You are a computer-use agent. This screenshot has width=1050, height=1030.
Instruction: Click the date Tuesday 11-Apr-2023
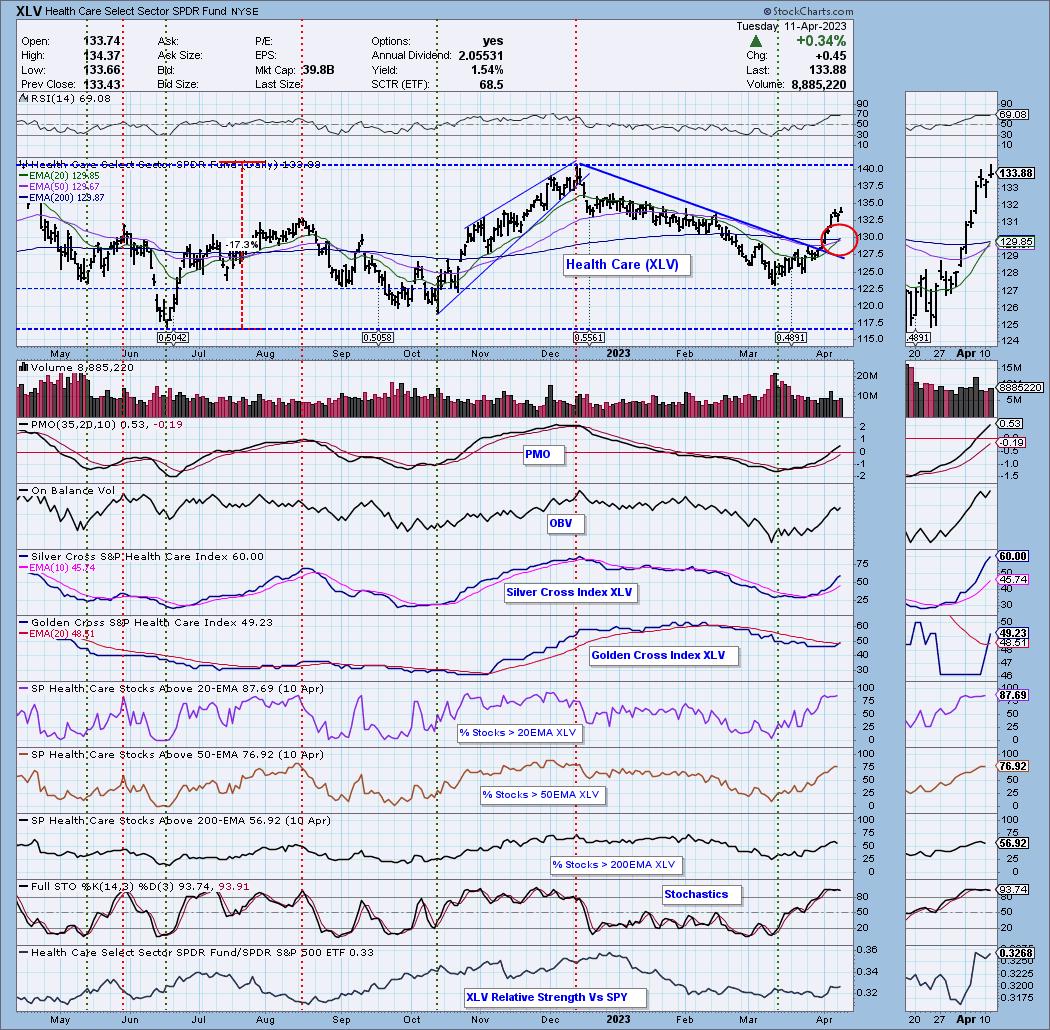[x=791, y=26]
